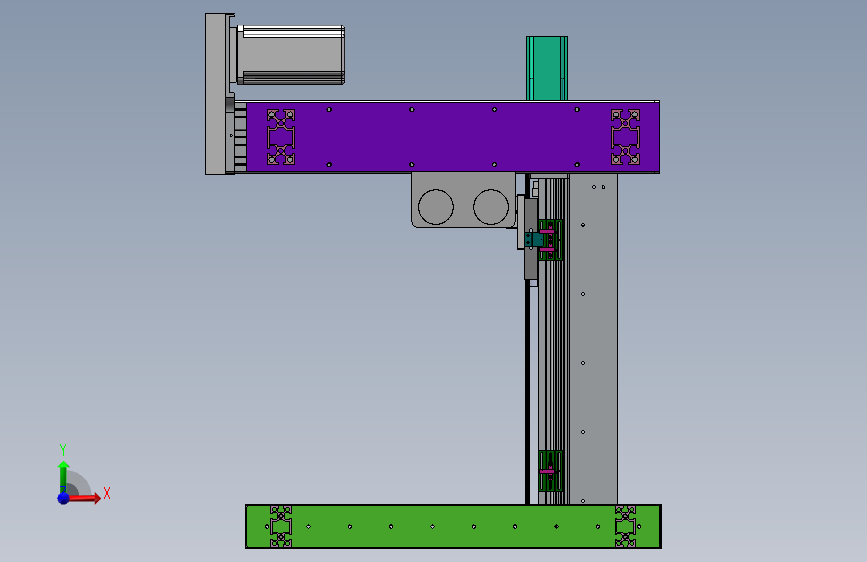The image size is (867, 562).
Task: Click the right circle in the gray bracket
Action: [x=491, y=207]
